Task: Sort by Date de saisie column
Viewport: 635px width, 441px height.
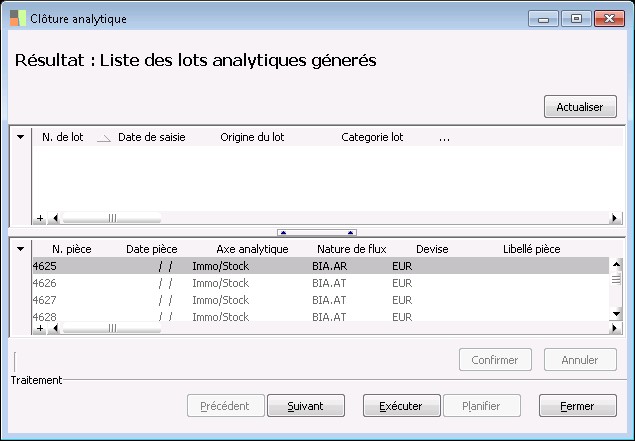Action: (152, 137)
